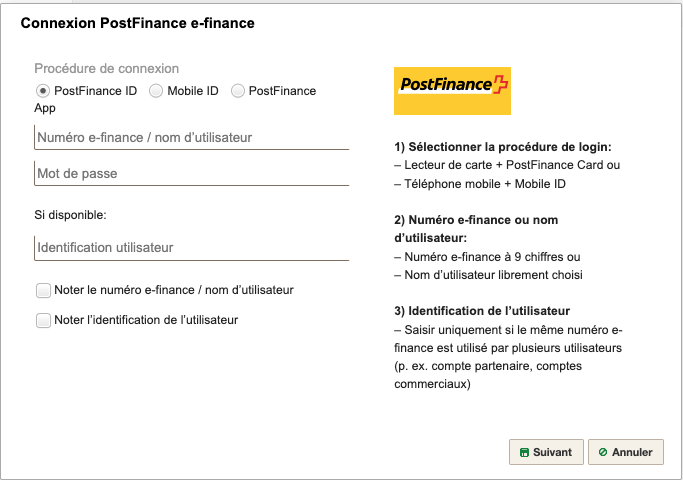The image size is (683, 480).
Task: Click the Connexion PostFinance e-finance dialog title
Action: 138,23
